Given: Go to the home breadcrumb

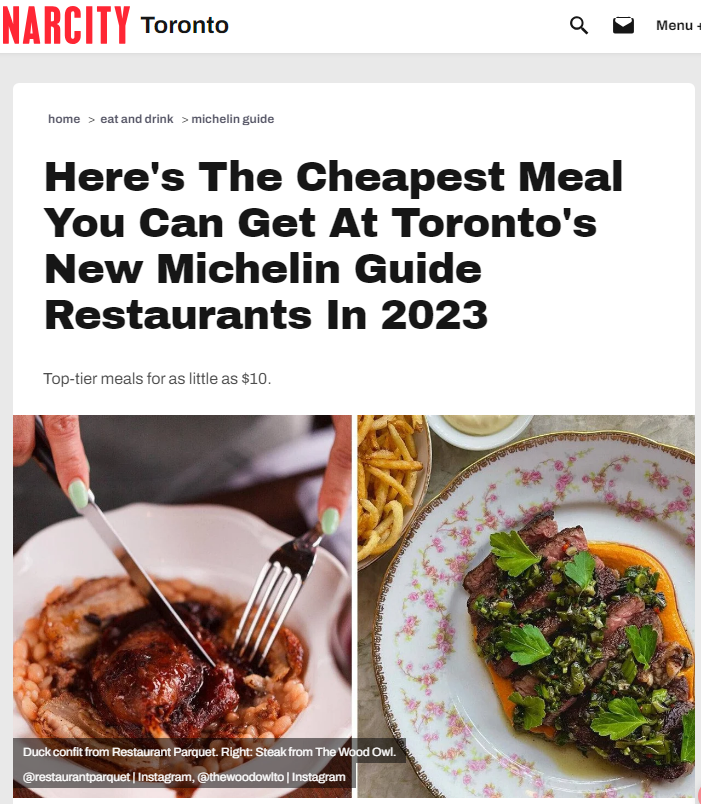Looking at the screenshot, I should click(64, 119).
